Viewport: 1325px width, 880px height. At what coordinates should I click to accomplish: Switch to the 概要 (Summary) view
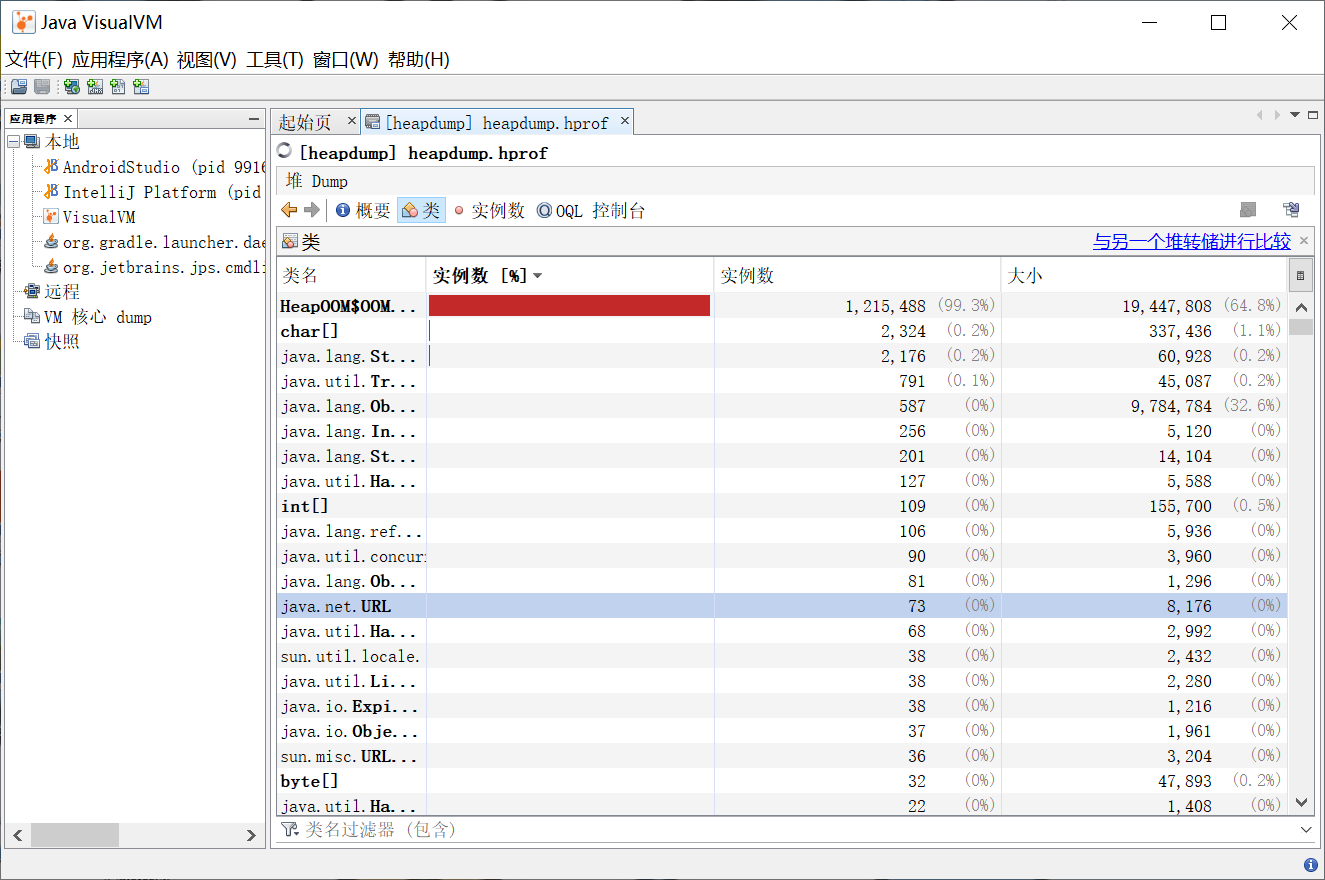363,210
